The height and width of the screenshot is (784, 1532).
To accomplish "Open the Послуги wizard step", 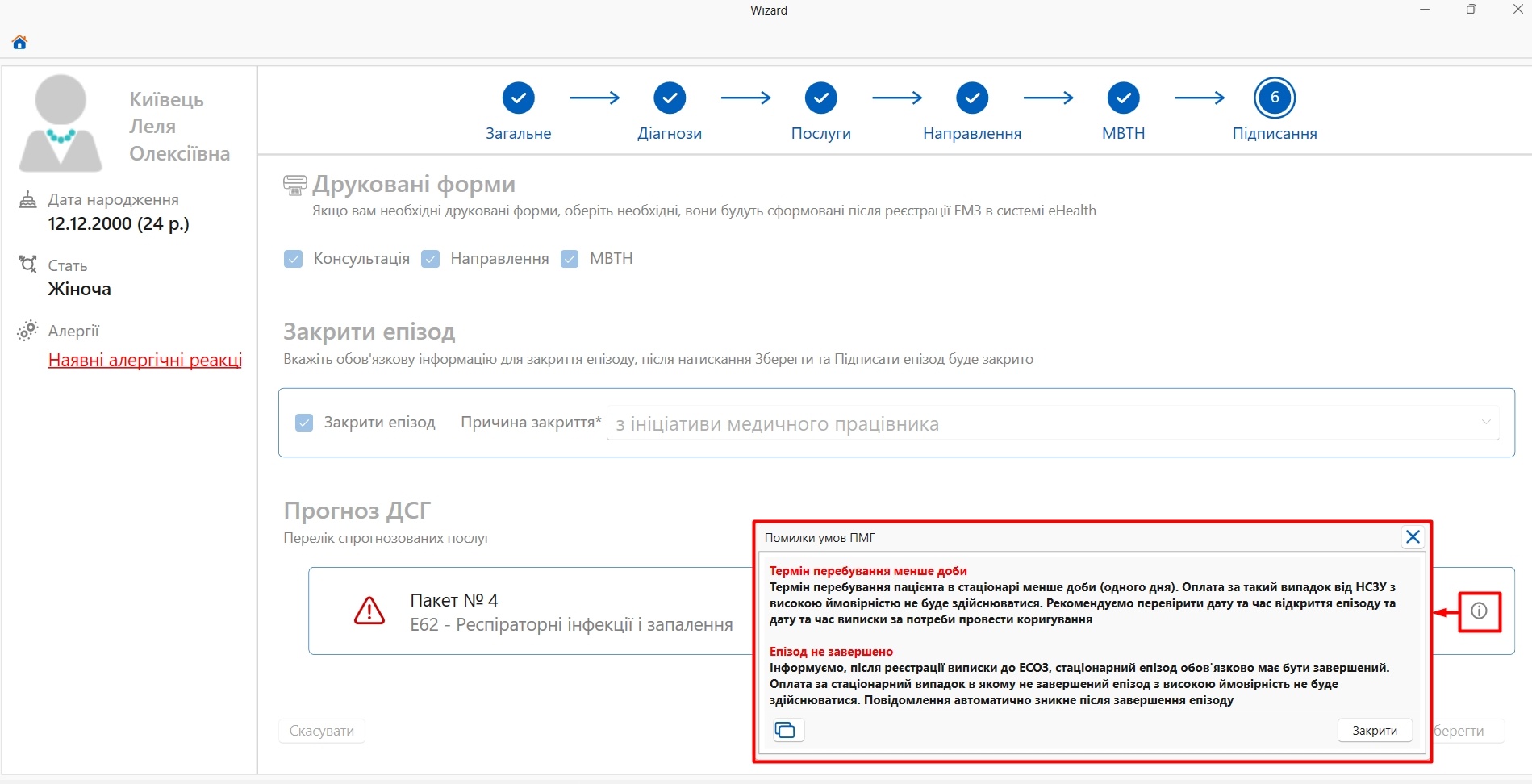I will 820,98.
